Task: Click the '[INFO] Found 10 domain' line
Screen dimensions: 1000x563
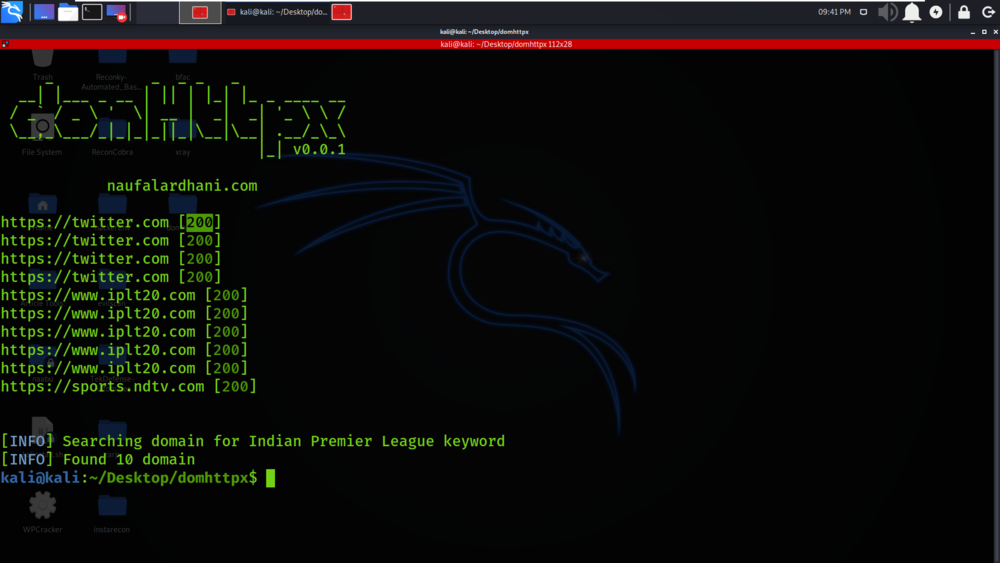Action: click(x=98, y=460)
